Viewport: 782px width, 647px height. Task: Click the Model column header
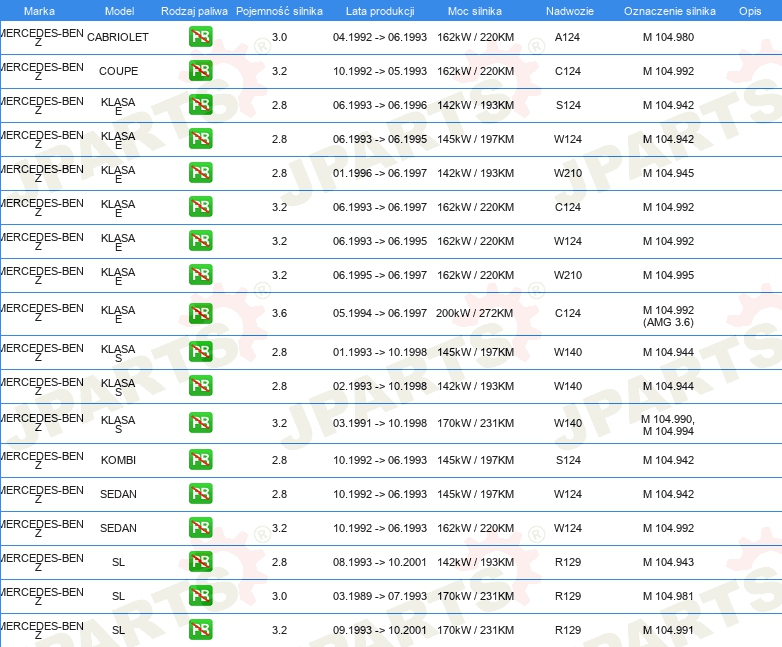119,11
